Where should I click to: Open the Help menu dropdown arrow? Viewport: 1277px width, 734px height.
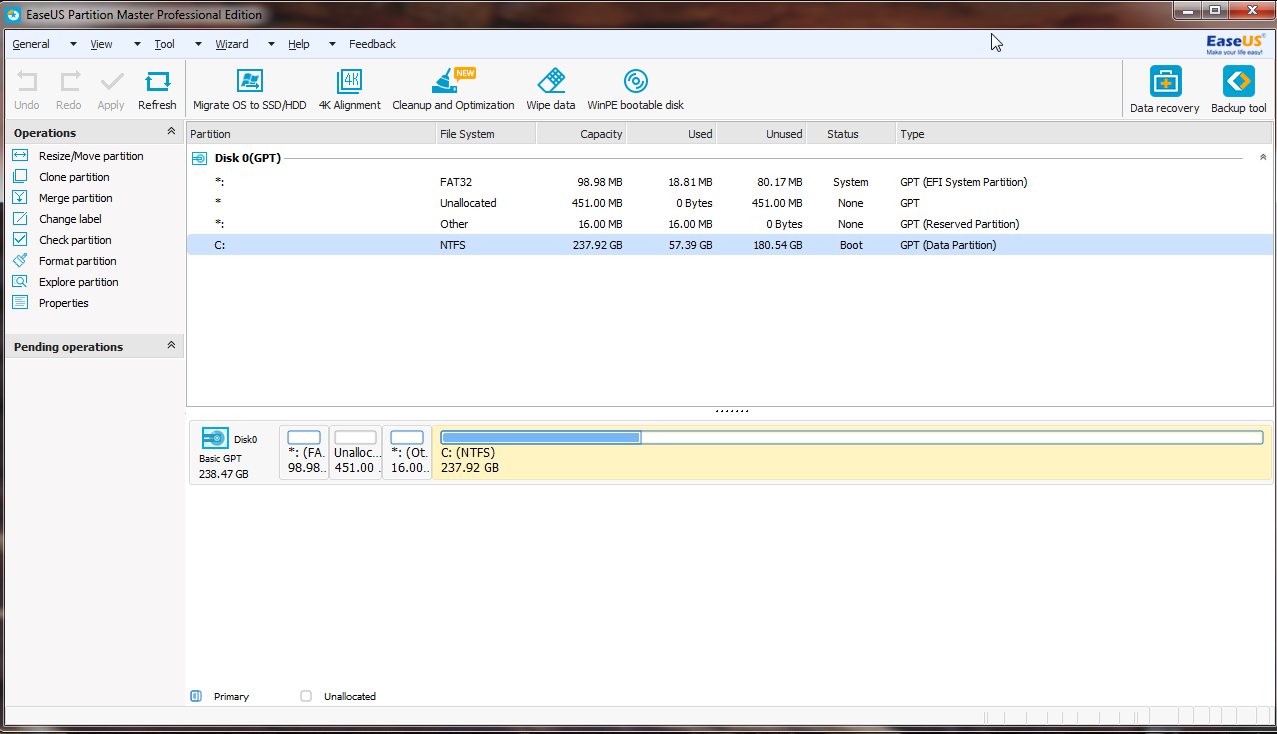[x=332, y=44]
